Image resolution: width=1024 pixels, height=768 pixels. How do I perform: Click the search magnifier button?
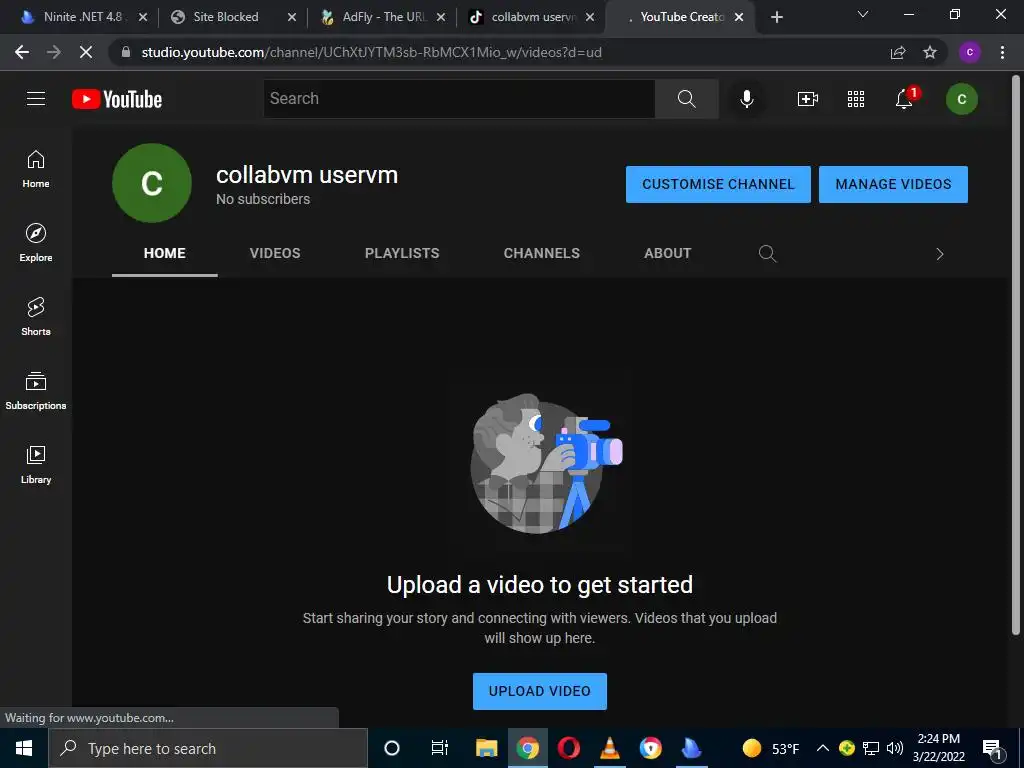(x=686, y=99)
